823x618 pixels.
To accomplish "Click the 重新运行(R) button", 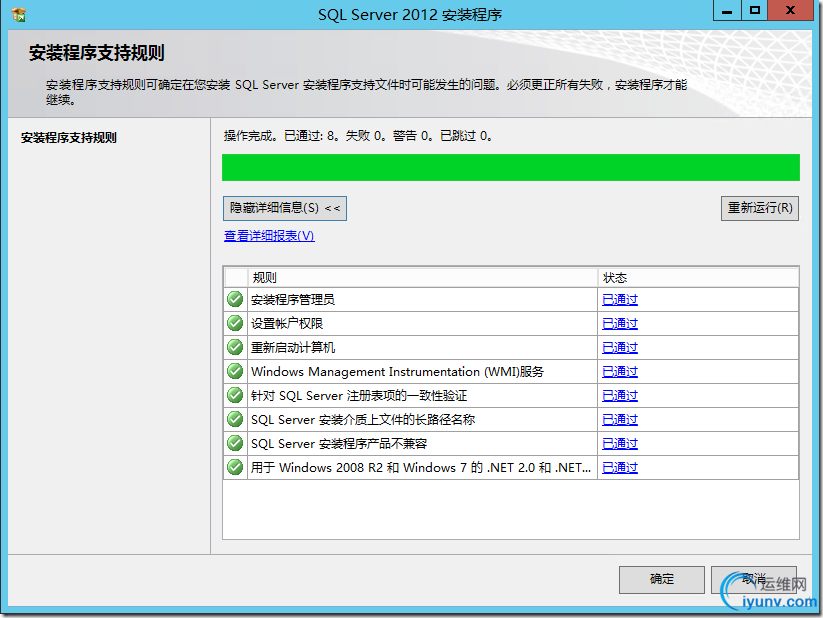I will [760, 208].
